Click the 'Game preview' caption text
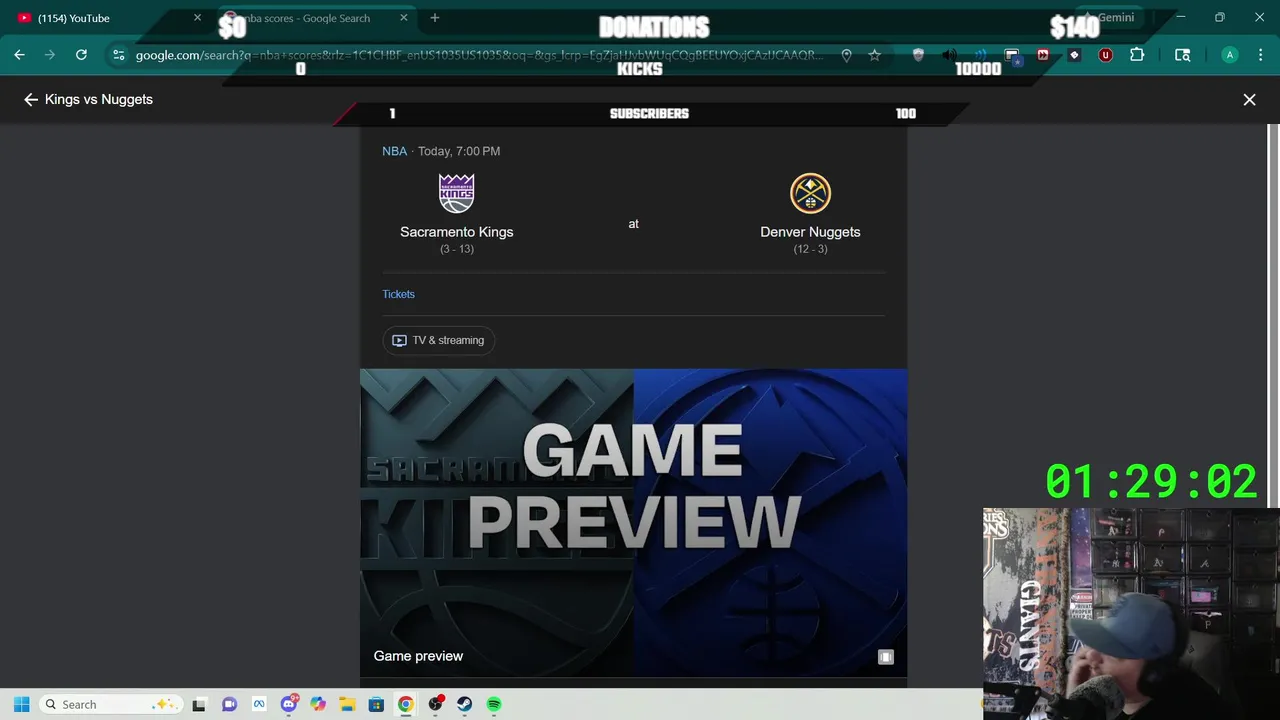1280x720 pixels. pyautogui.click(x=418, y=656)
